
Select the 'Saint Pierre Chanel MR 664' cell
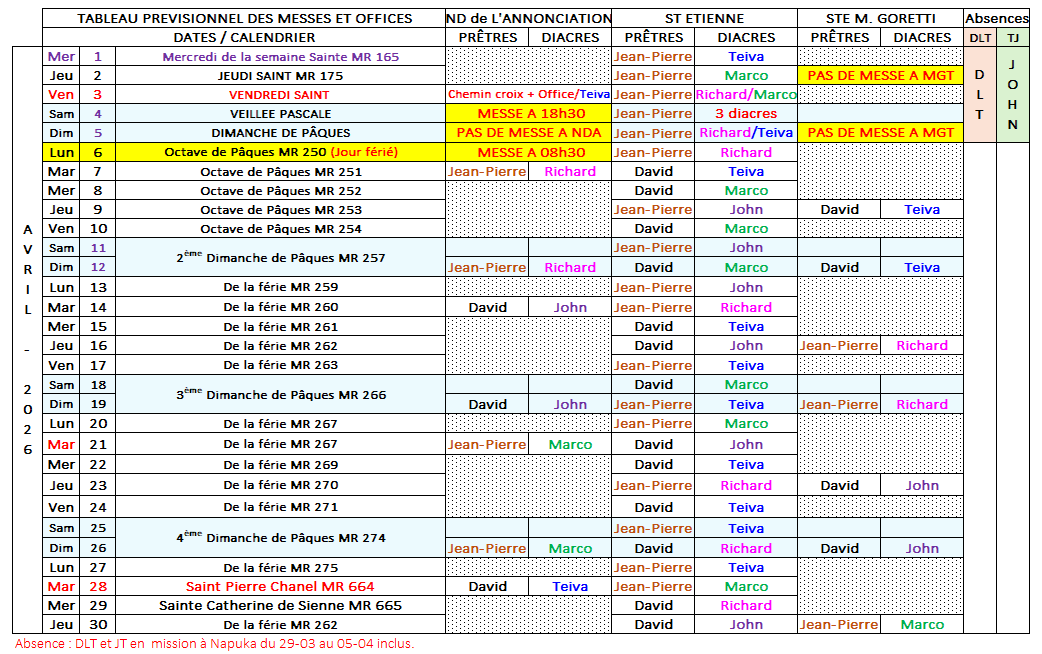click(280, 587)
